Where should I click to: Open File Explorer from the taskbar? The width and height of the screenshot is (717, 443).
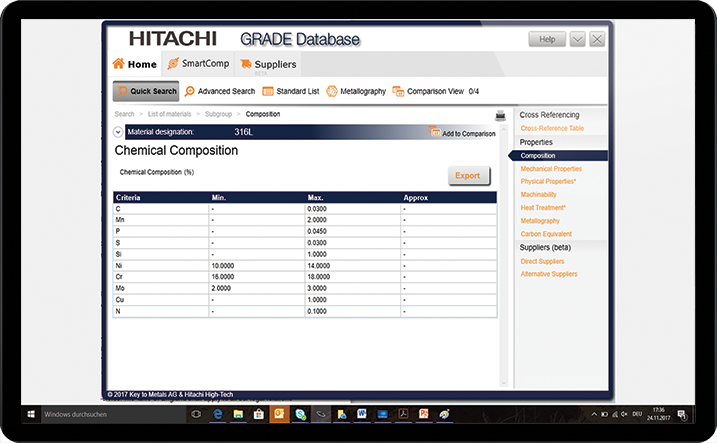238,414
